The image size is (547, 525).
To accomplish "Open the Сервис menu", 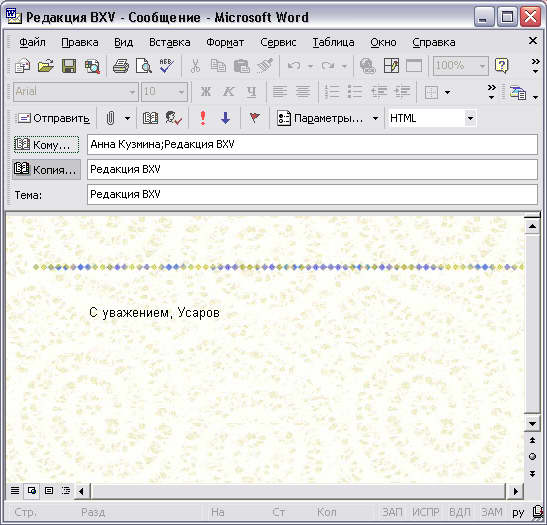I will pos(278,42).
